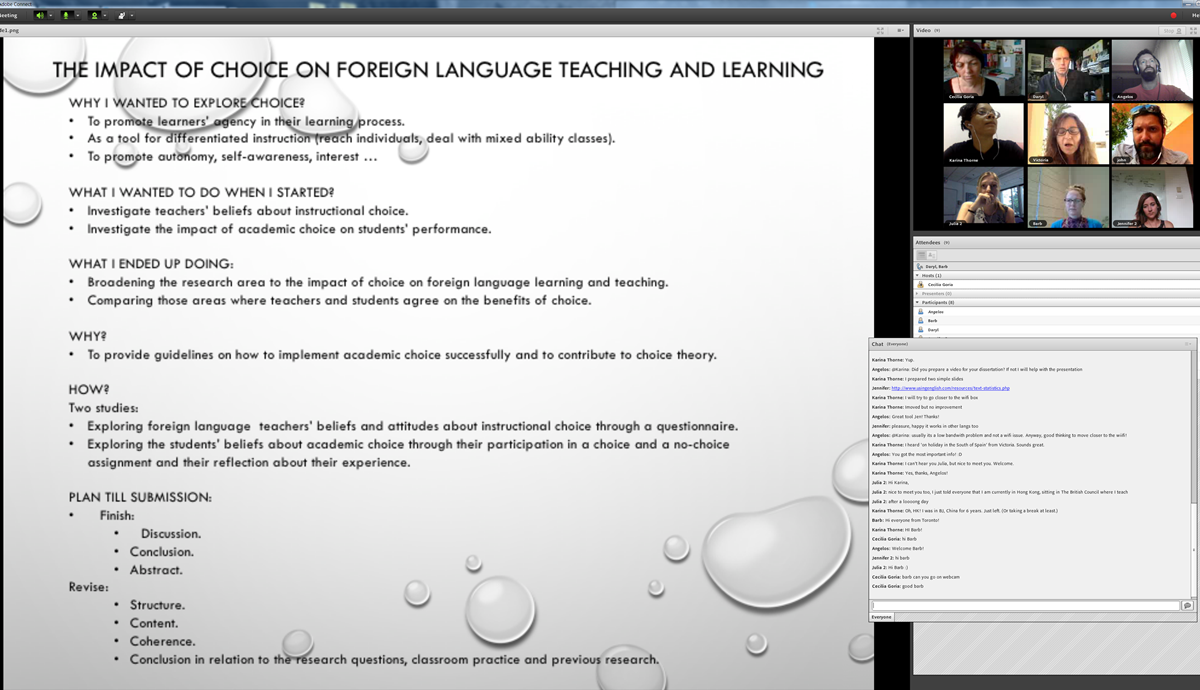The image size is (1200, 690).
Task: Select Cecilia Goria's video thumbnail
Action: tap(984, 69)
